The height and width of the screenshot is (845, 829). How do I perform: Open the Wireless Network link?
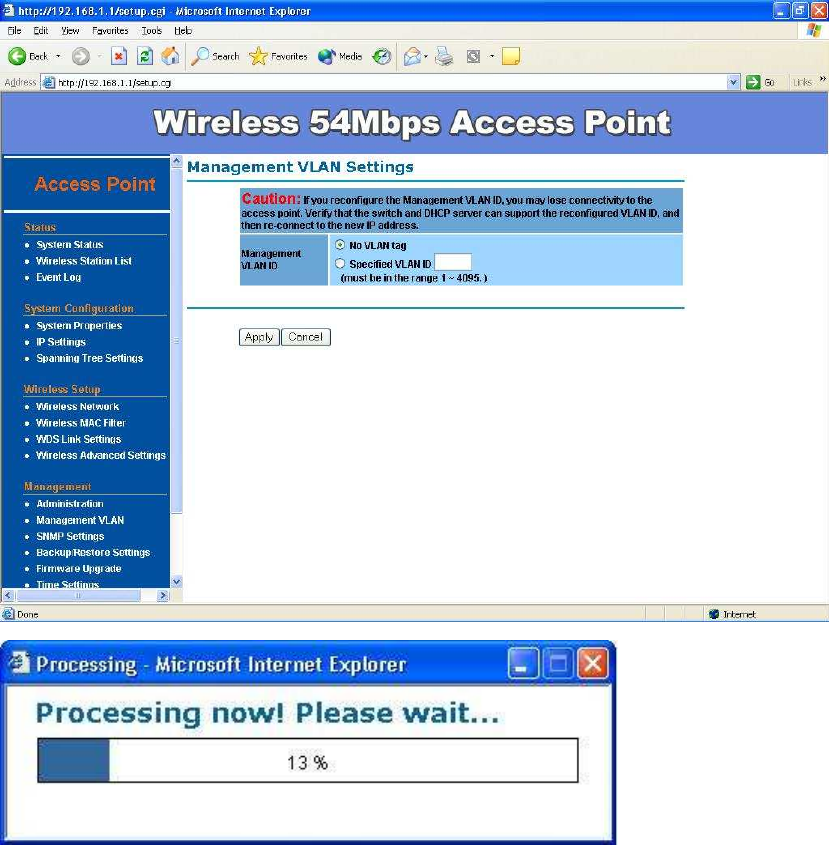tap(77, 406)
